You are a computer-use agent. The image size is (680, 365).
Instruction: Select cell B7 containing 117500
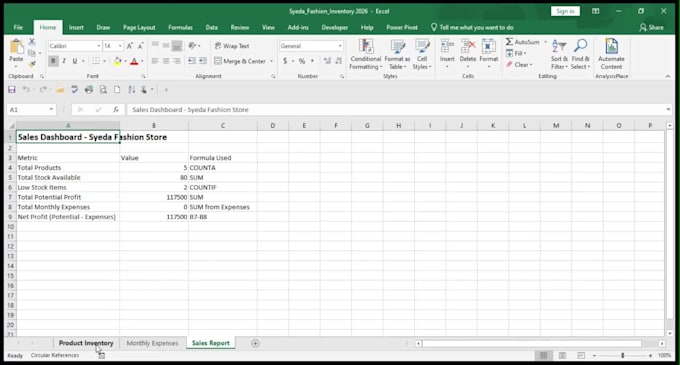154,197
